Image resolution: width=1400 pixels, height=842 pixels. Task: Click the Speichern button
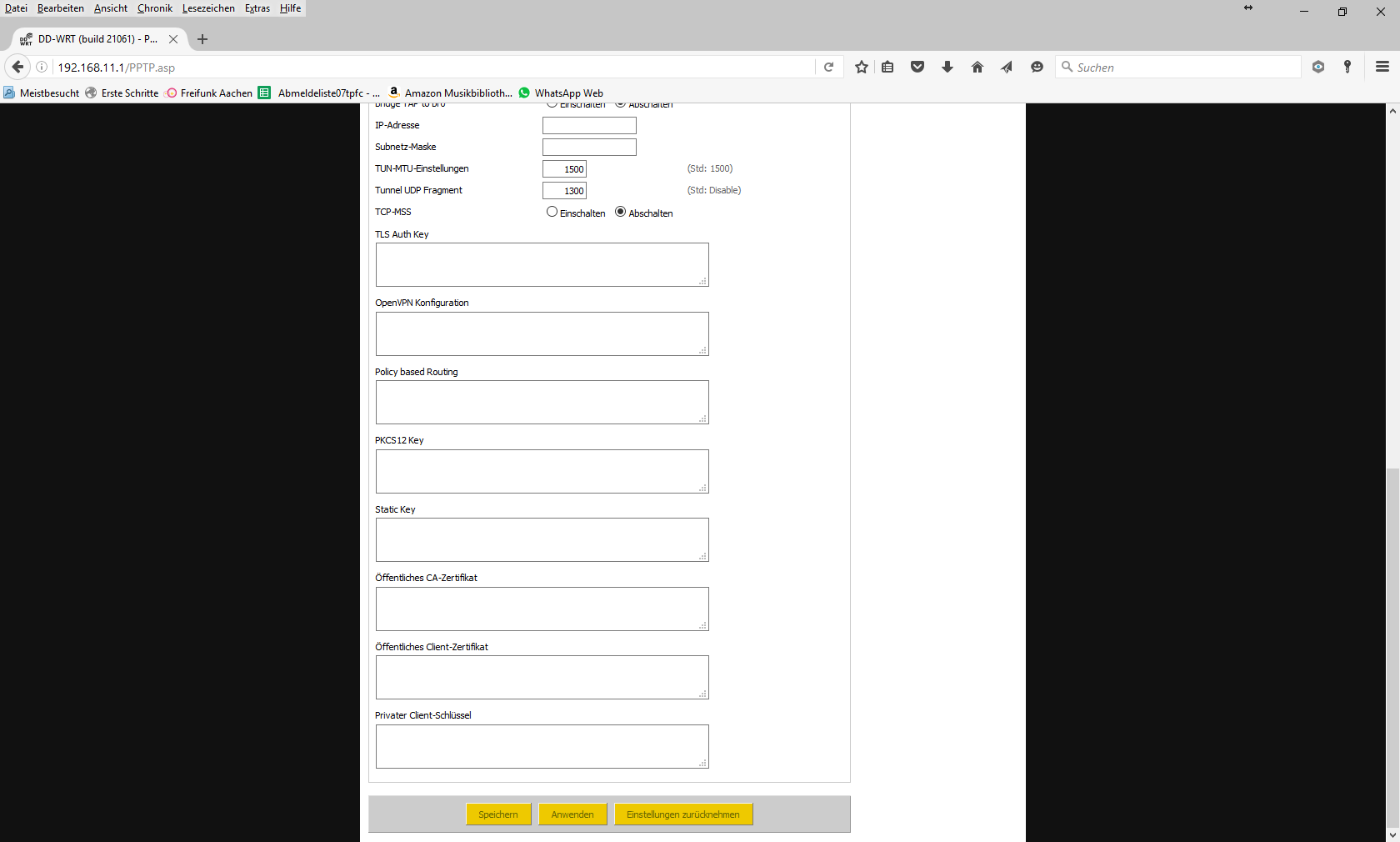498,814
